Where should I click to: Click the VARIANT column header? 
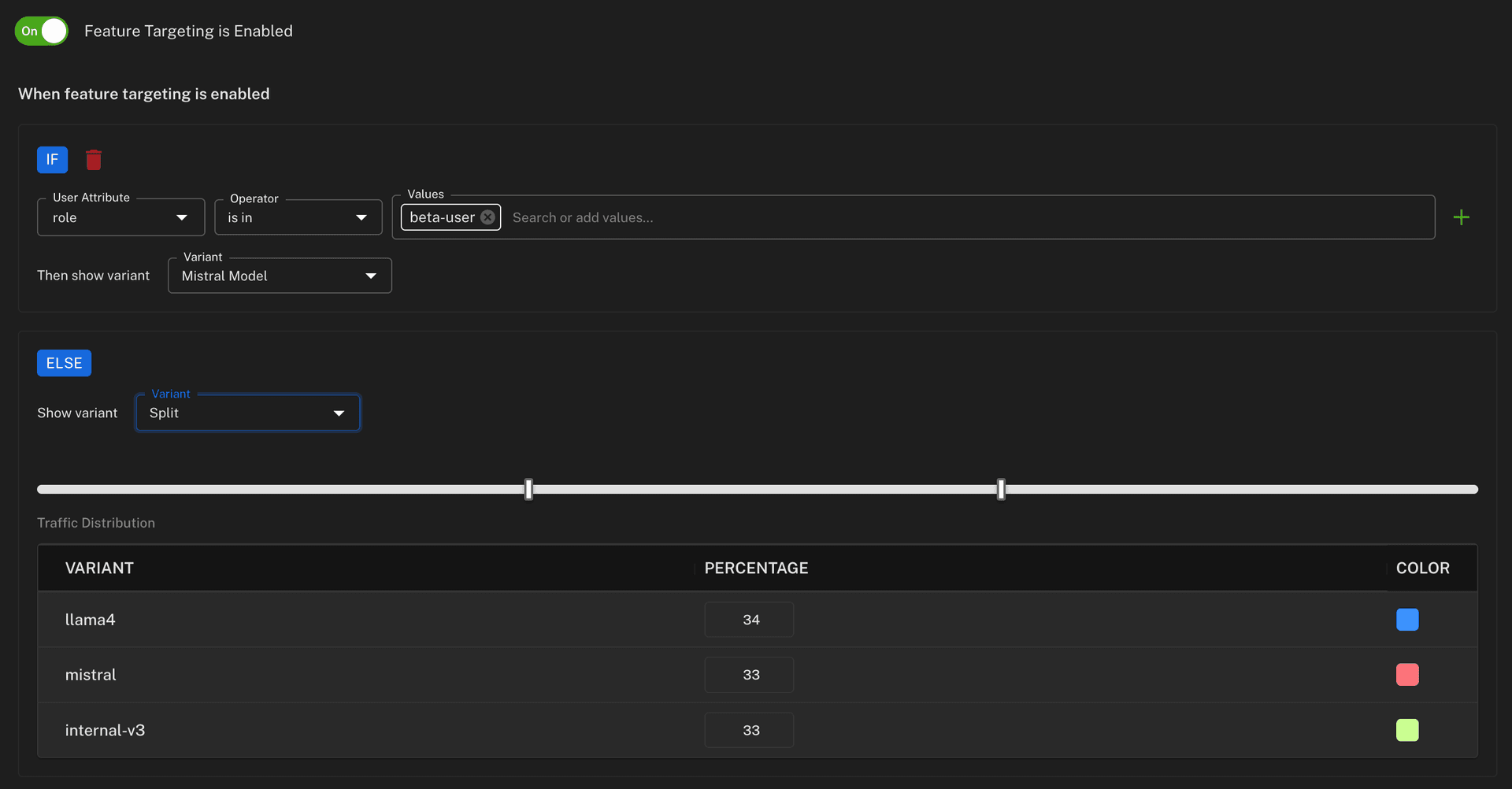point(99,568)
